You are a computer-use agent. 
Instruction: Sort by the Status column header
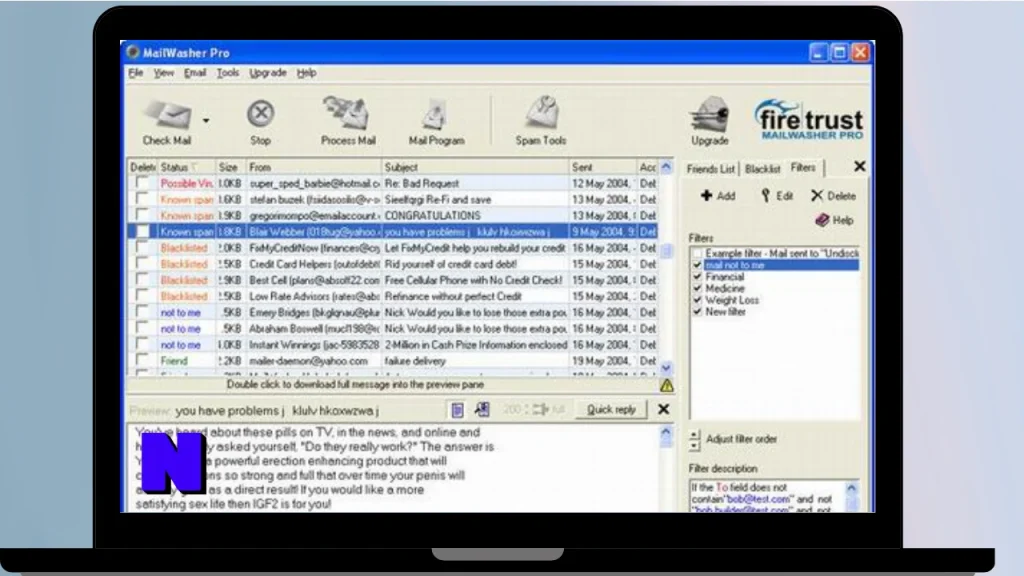(186, 167)
